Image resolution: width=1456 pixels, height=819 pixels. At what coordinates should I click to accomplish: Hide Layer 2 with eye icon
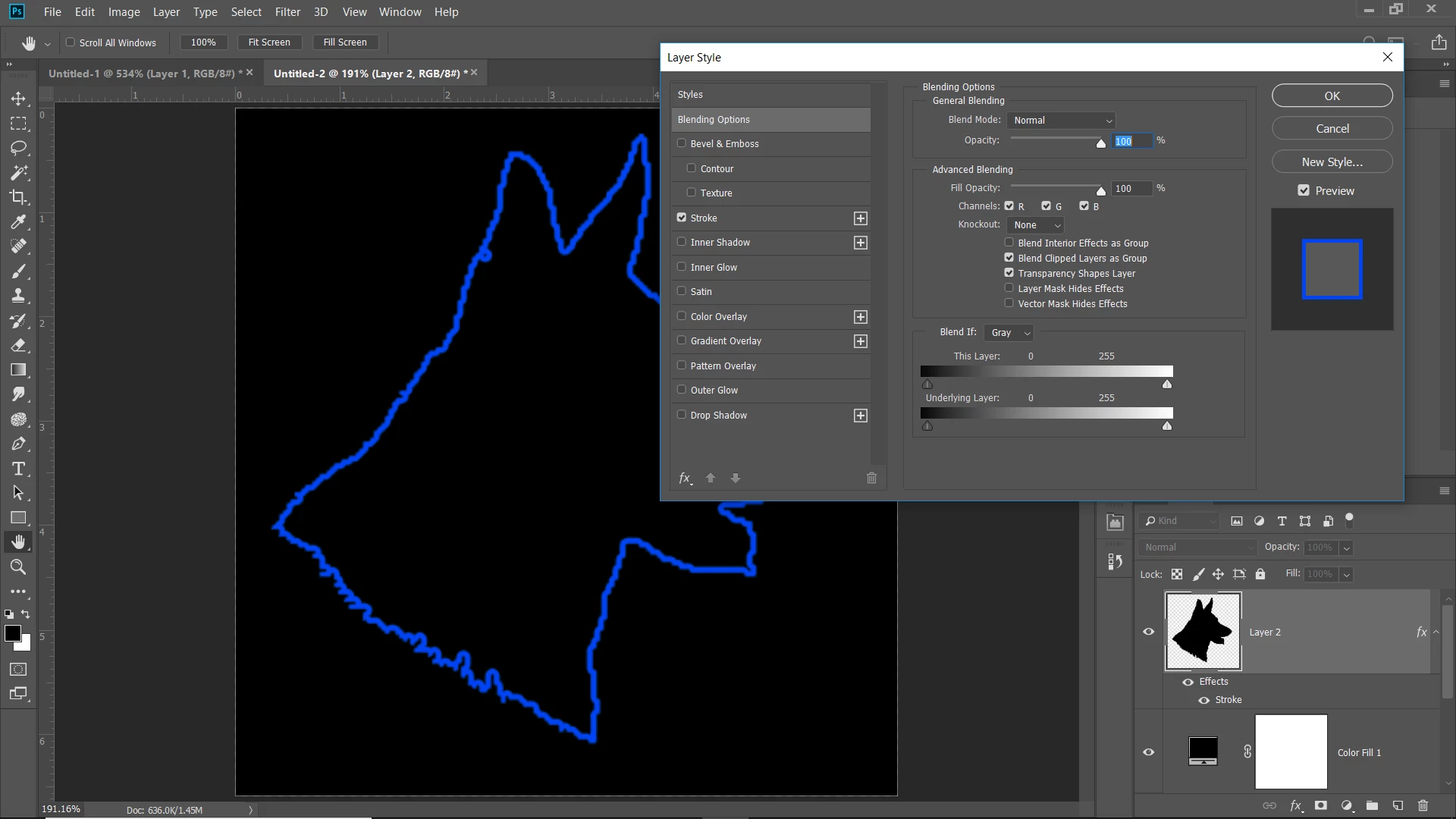tap(1148, 632)
